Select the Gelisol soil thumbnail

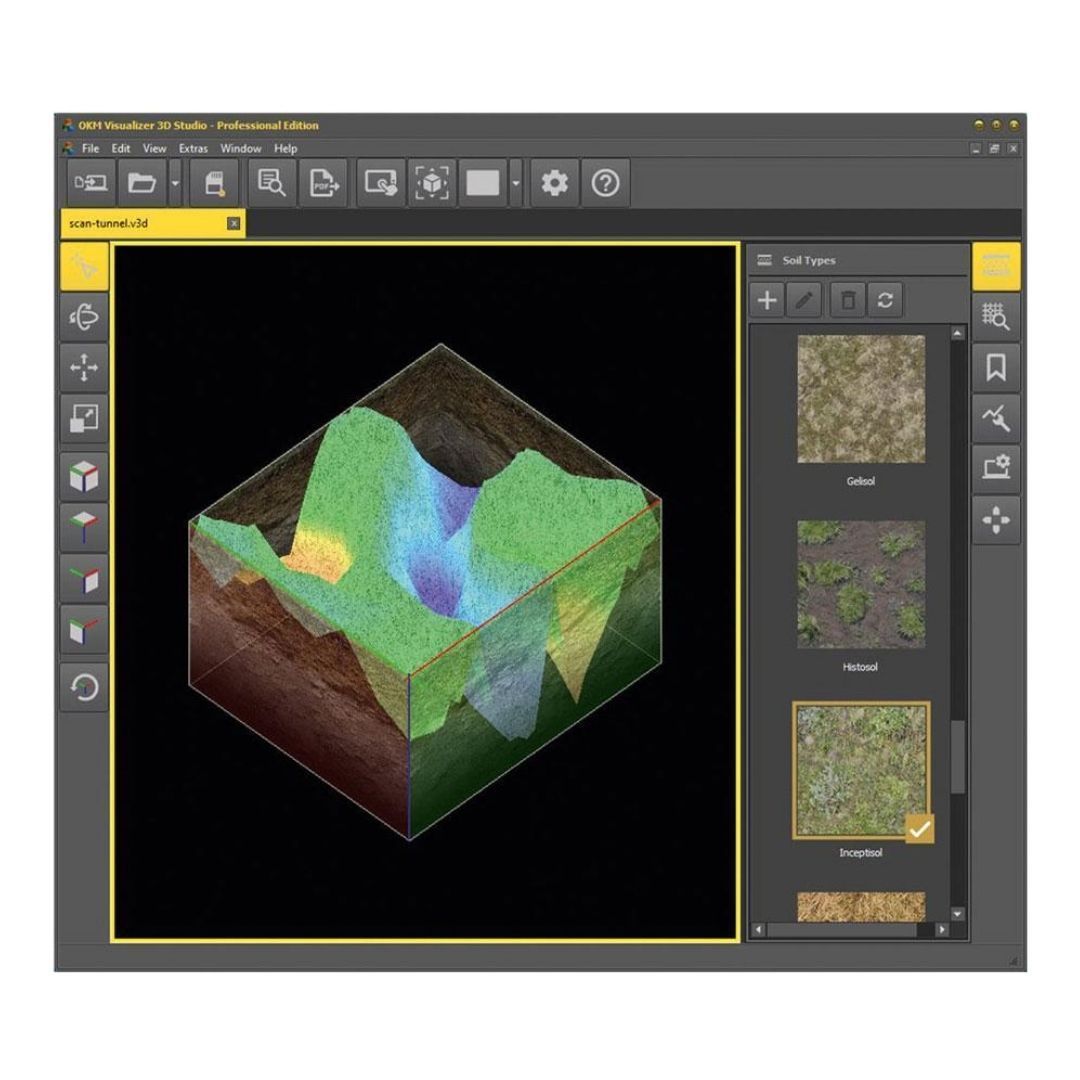861,399
